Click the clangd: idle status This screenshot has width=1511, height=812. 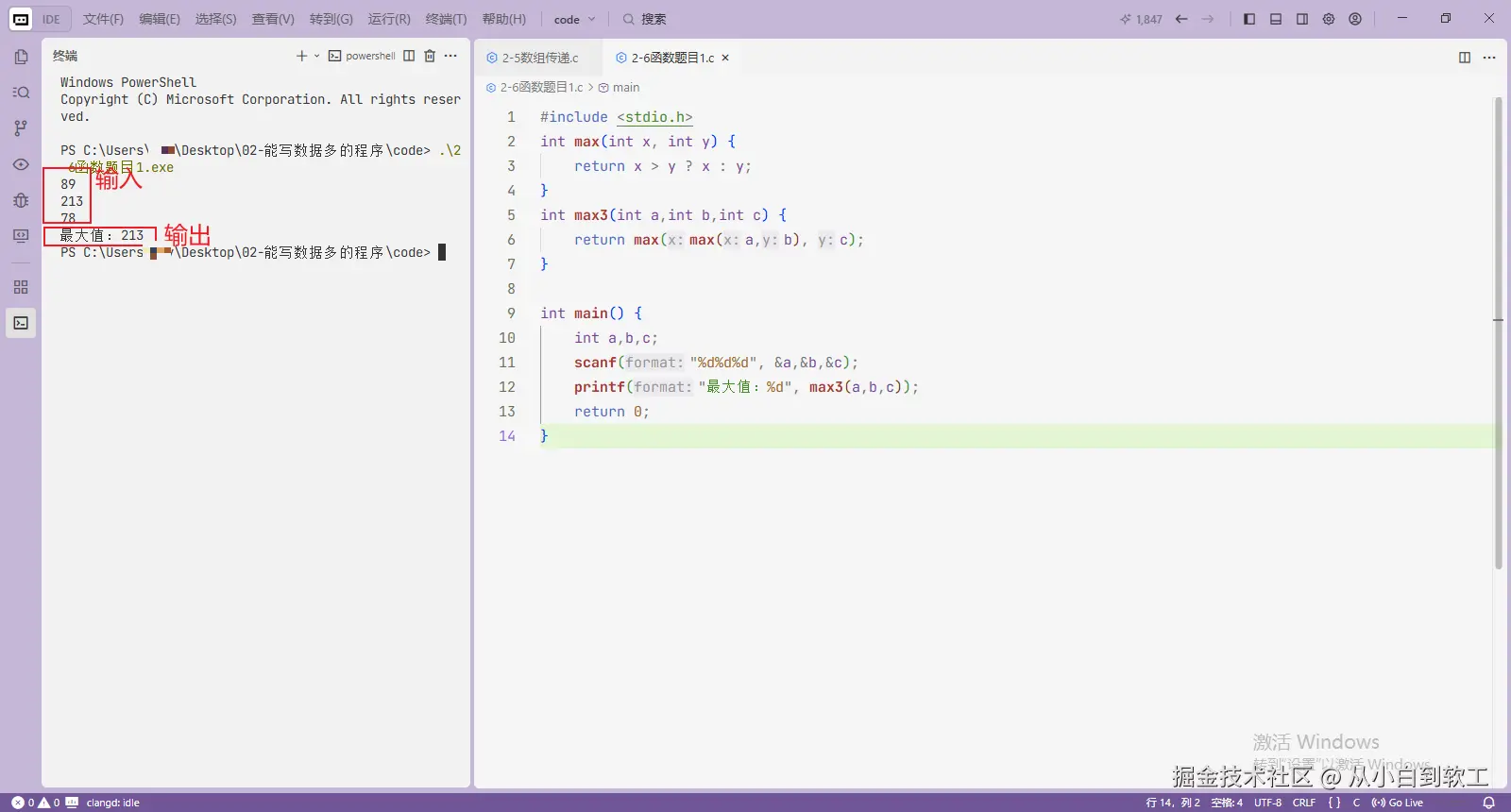(112, 803)
